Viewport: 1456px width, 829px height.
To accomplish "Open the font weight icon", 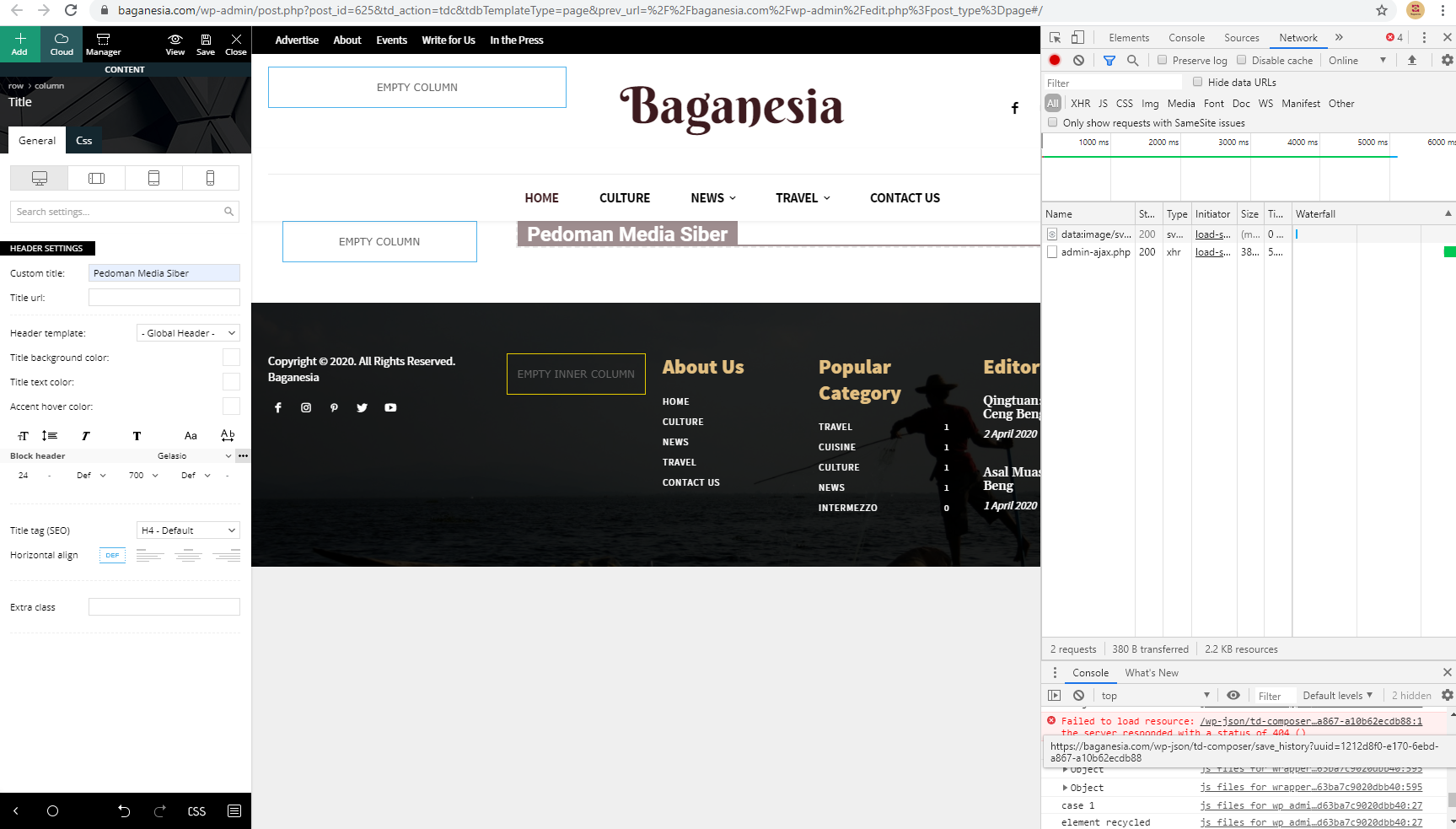I will [x=137, y=436].
